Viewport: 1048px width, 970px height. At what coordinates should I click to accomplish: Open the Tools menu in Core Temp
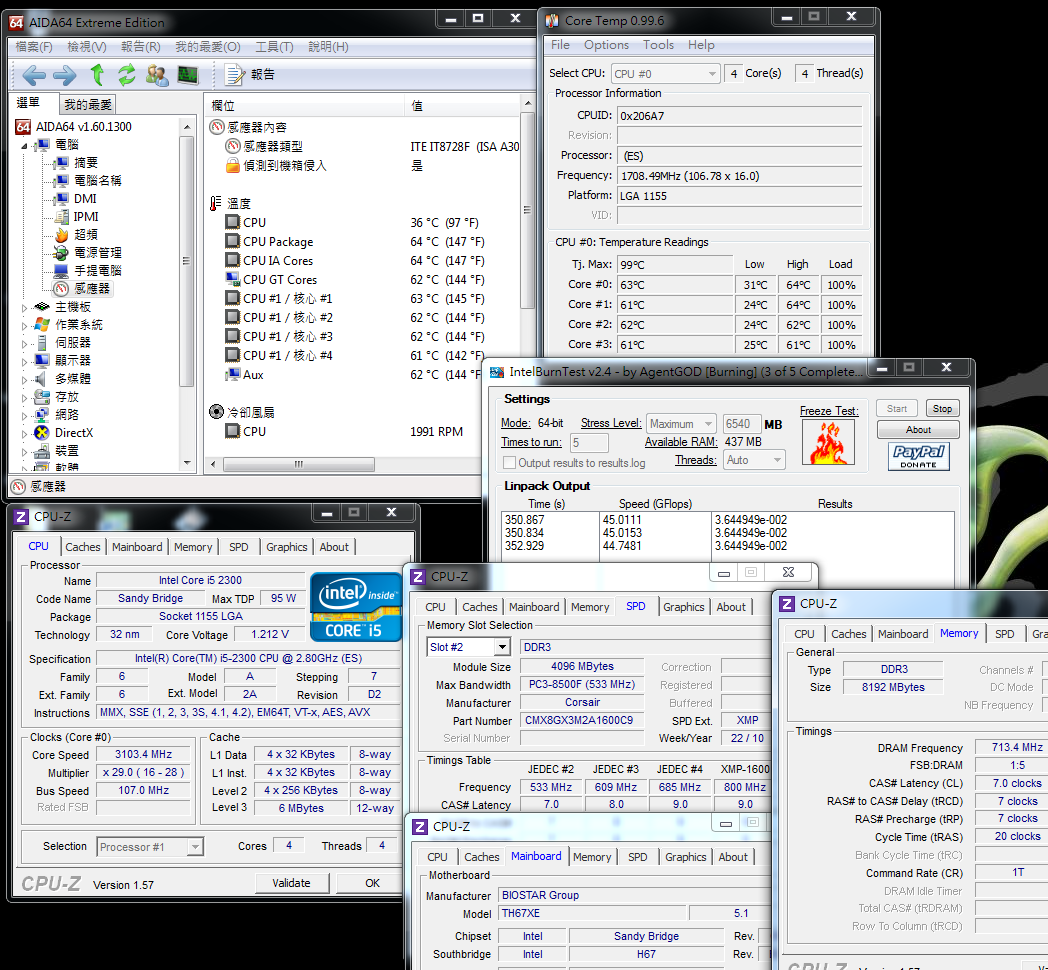(x=658, y=45)
